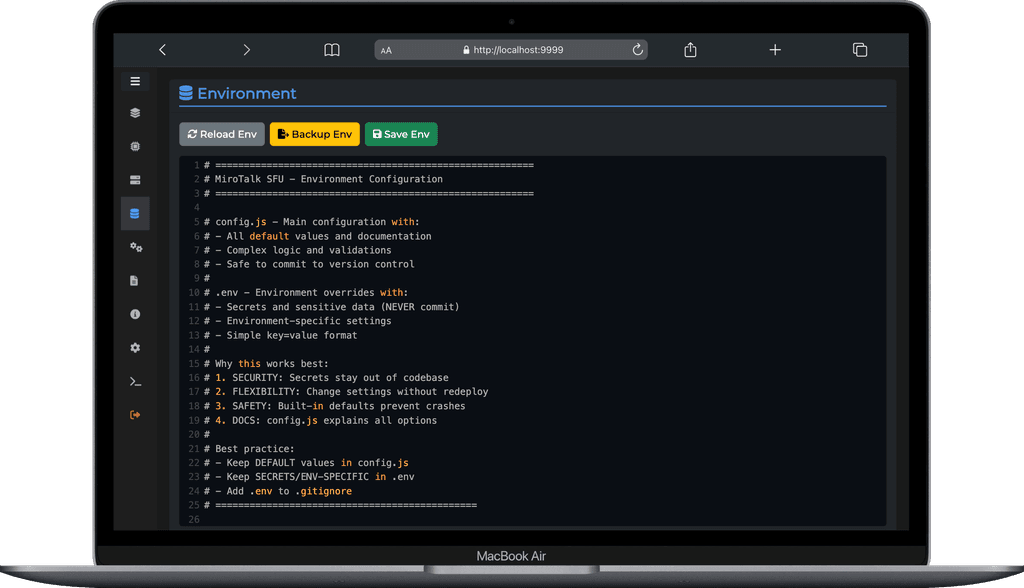Click line 'Why this works best:'

[272, 364]
